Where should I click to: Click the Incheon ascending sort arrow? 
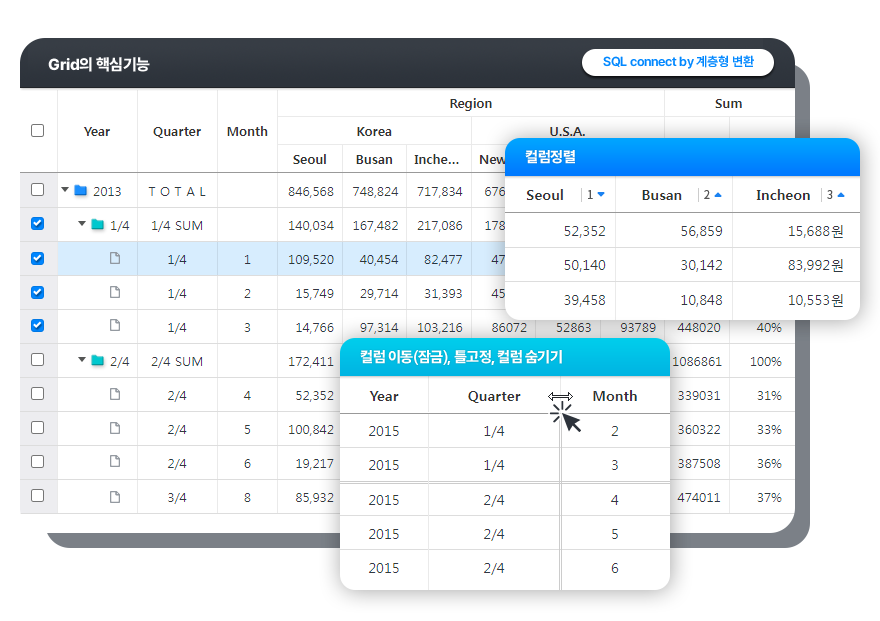tap(840, 195)
